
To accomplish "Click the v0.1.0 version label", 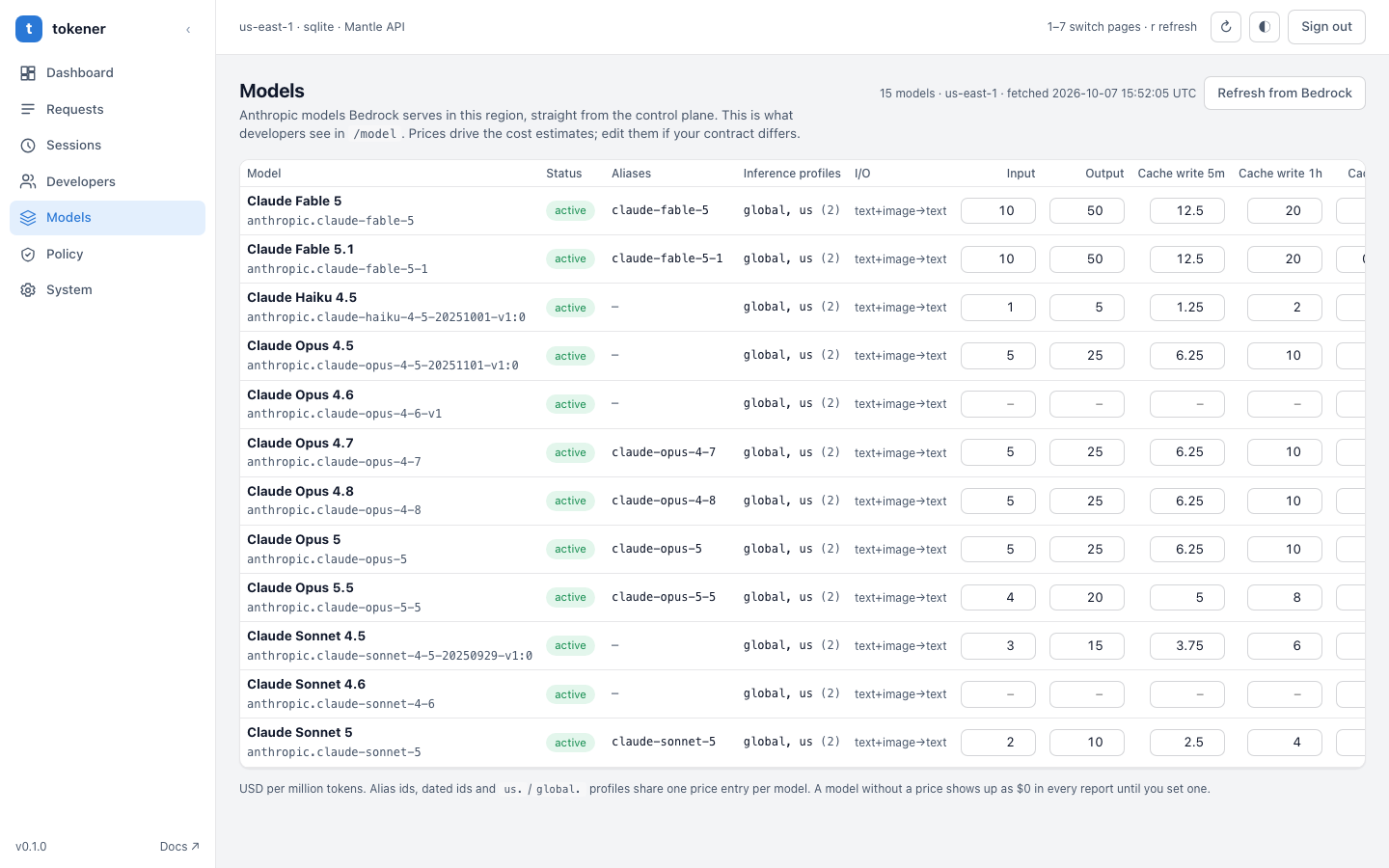I will coord(31,847).
